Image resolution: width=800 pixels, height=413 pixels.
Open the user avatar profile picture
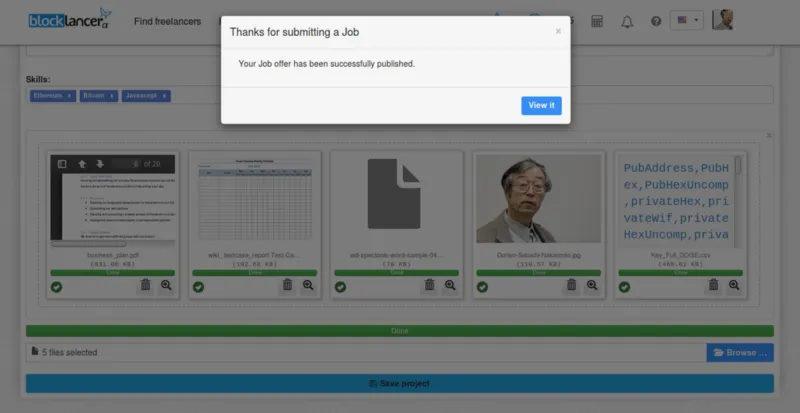pyautogui.click(x=722, y=20)
